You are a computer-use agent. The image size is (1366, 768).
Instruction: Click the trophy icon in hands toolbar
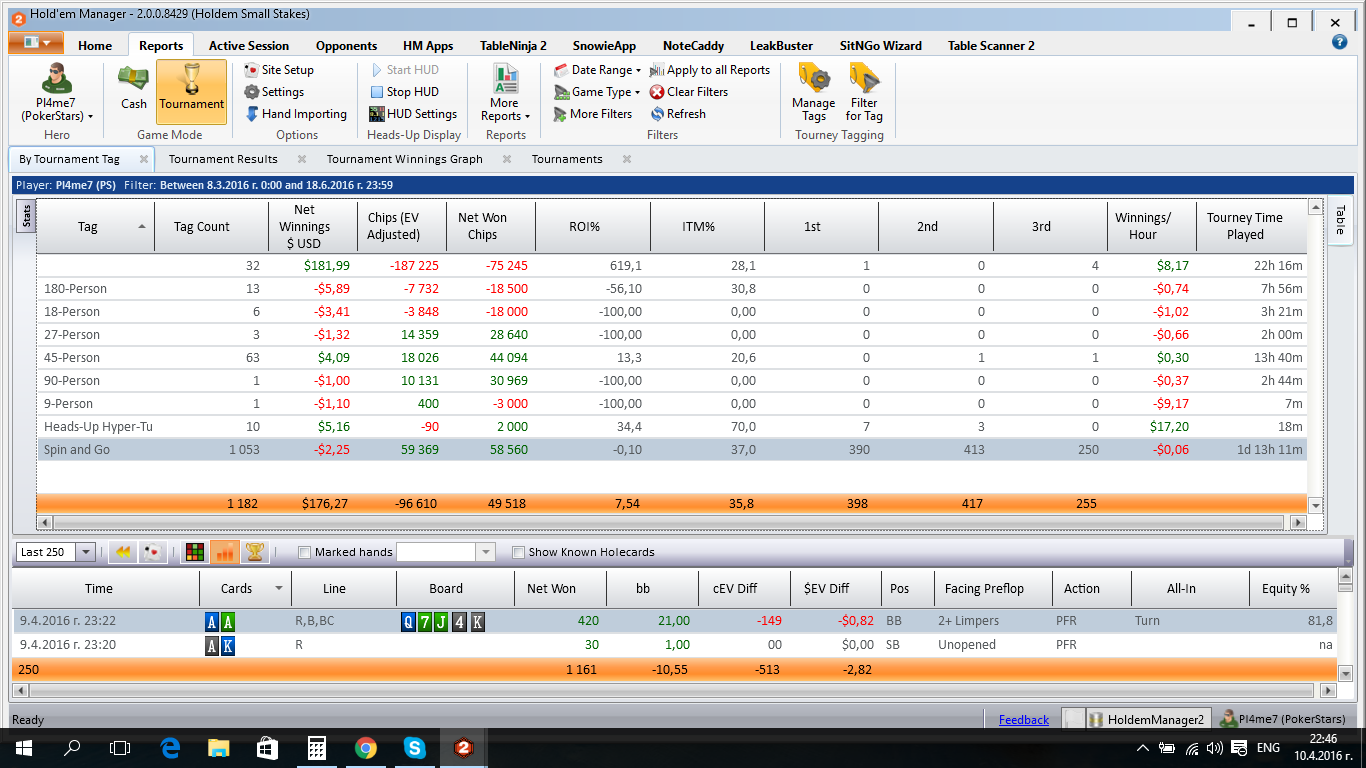point(254,552)
